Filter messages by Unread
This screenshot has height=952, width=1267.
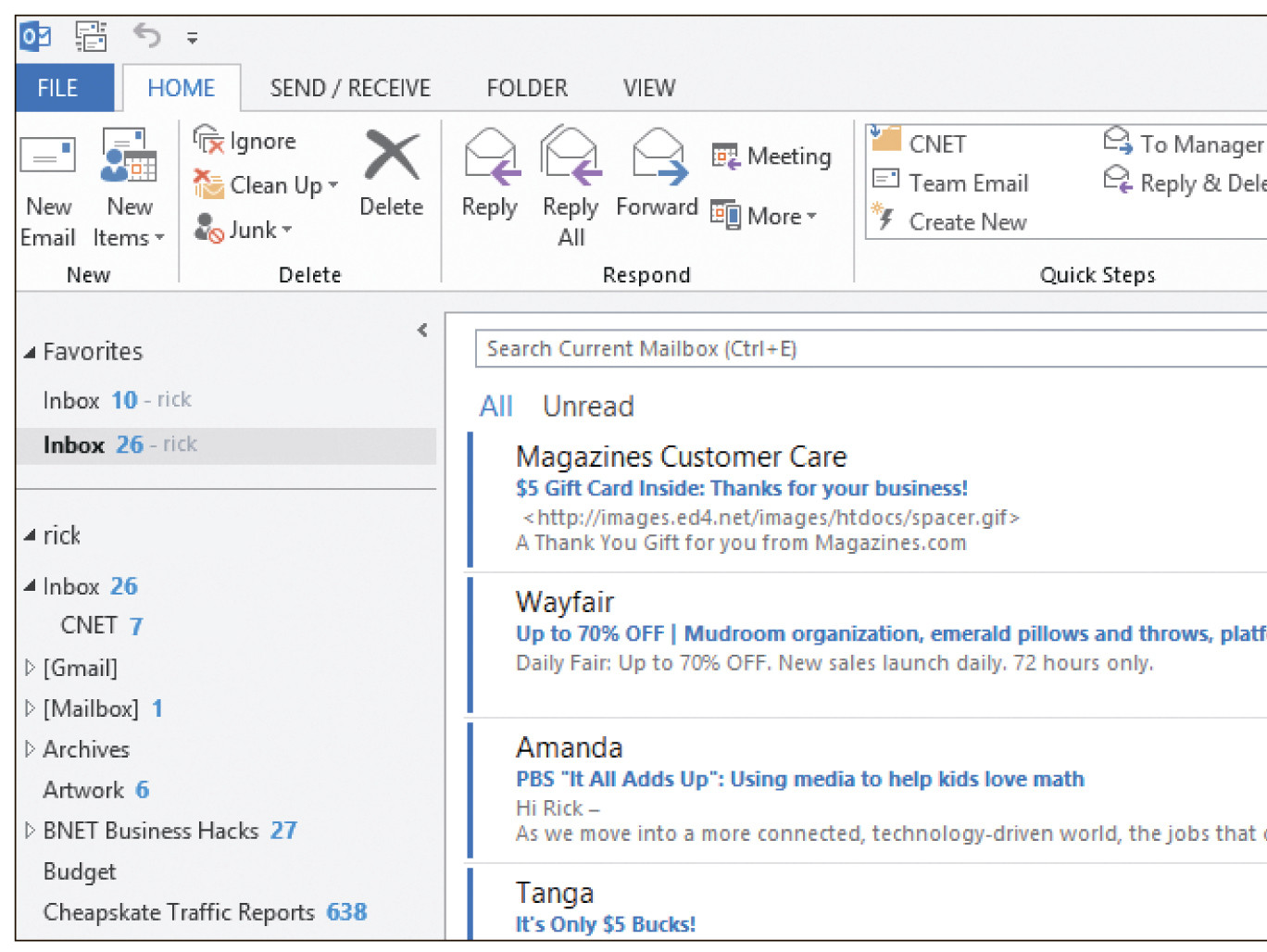click(x=588, y=407)
